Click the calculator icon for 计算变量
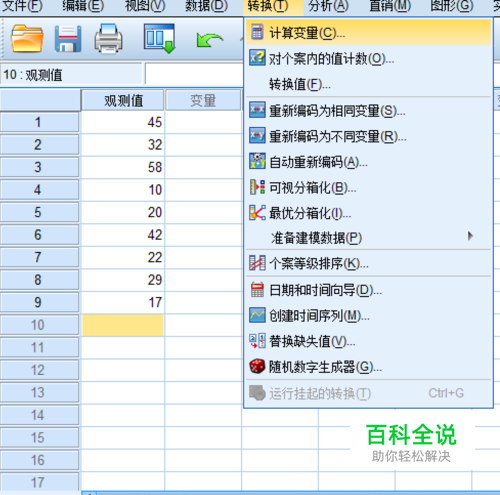The height and width of the screenshot is (495, 500). tap(257, 32)
